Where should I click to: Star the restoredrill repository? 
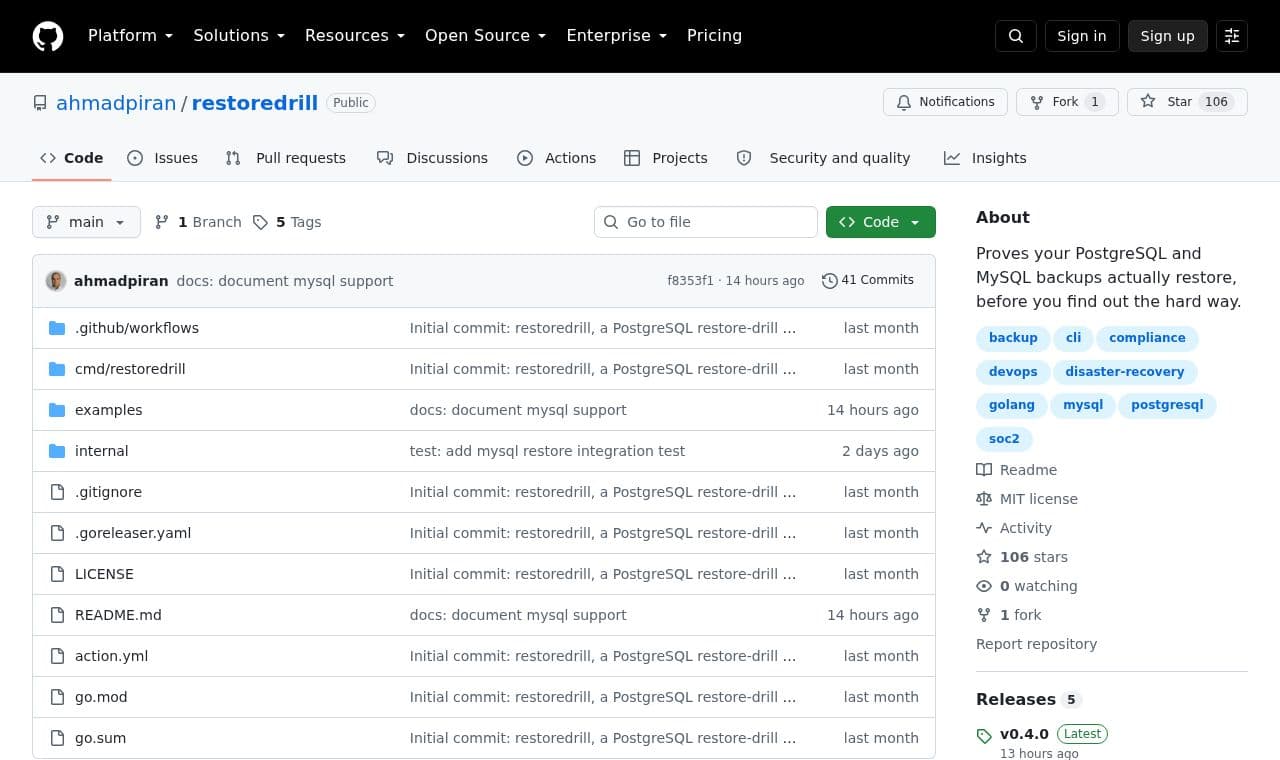pyautogui.click(x=1187, y=102)
